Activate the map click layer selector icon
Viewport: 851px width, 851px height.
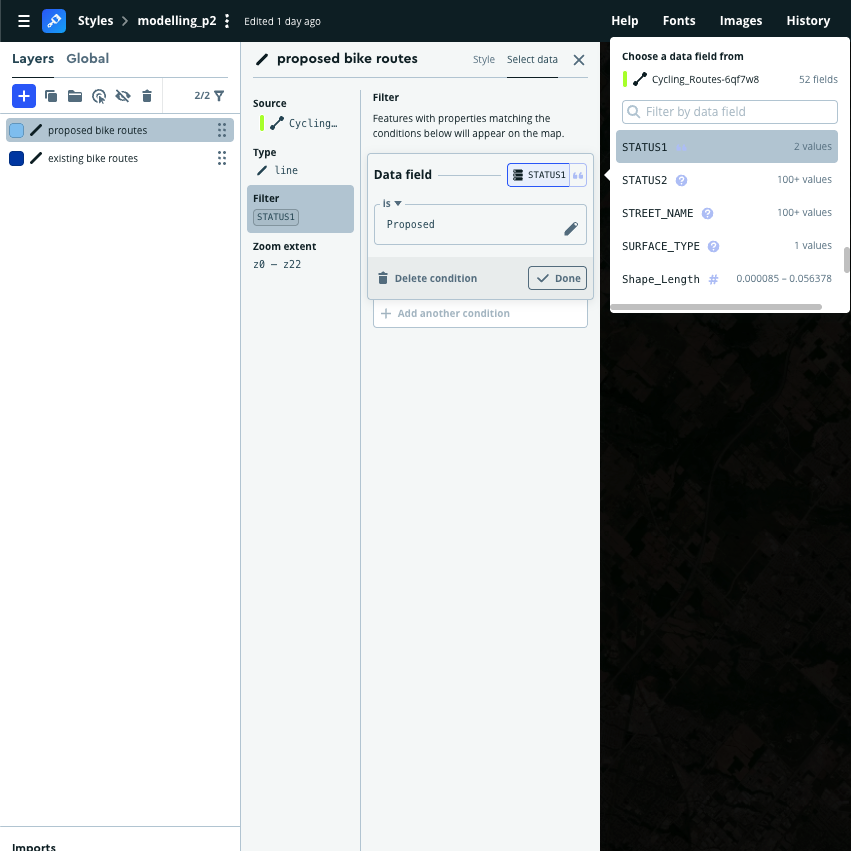tap(99, 96)
